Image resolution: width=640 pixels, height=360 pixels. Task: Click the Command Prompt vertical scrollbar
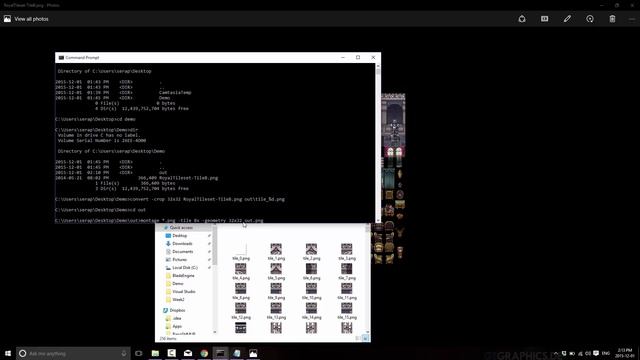pos(378,143)
